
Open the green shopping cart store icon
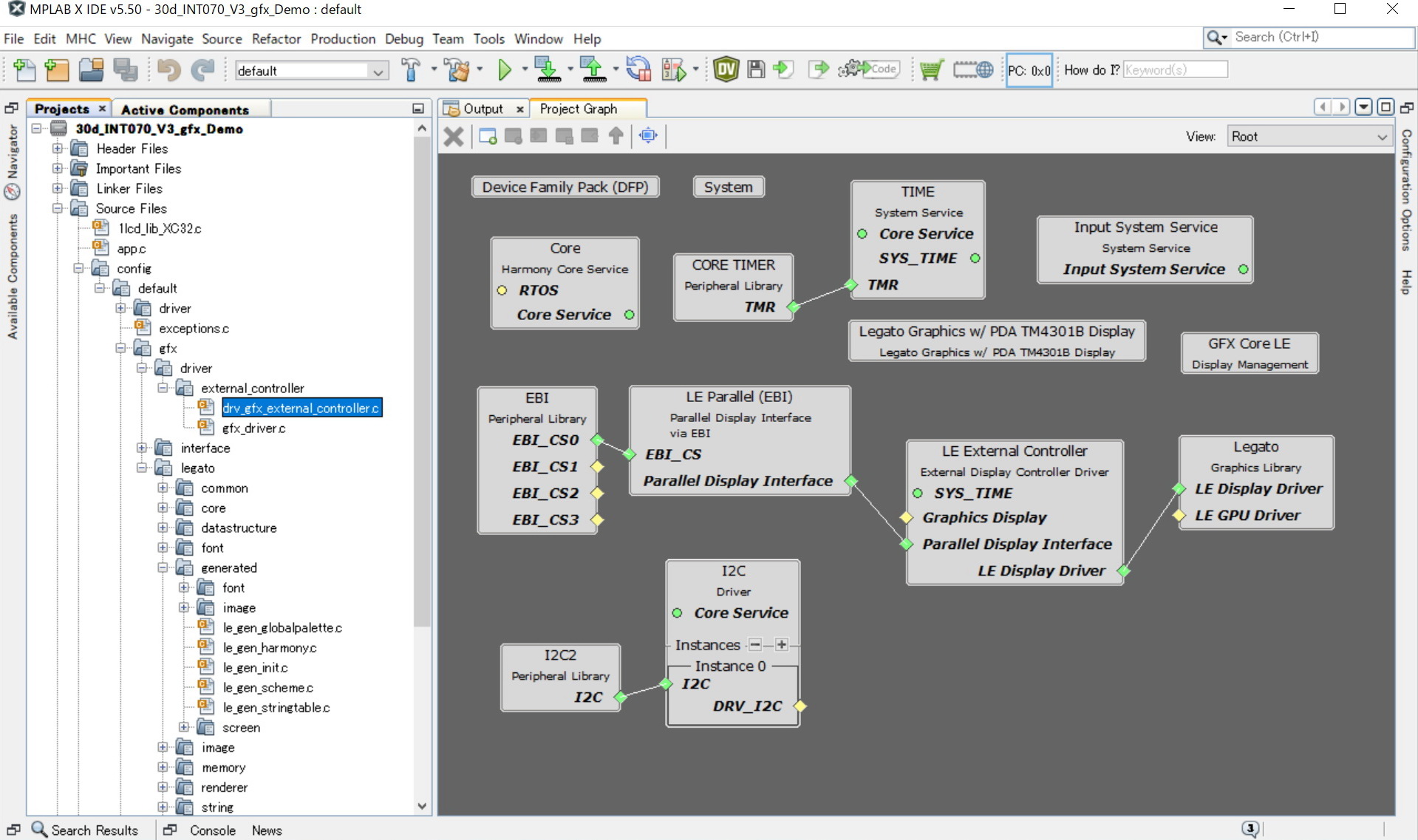click(931, 70)
